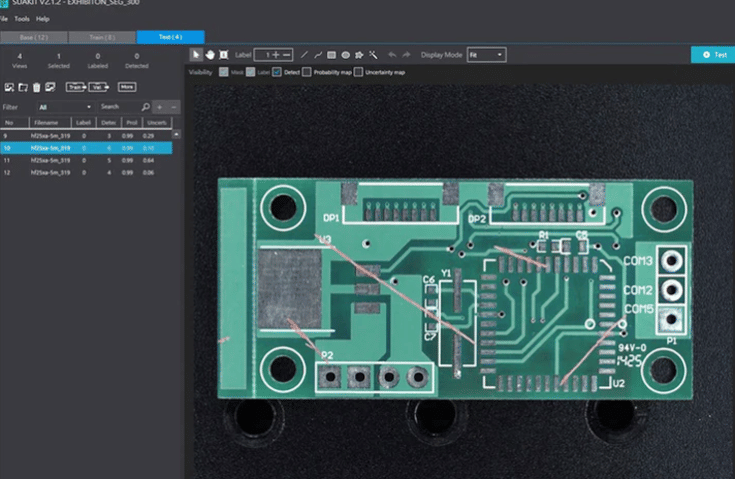Image resolution: width=735 pixels, height=479 pixels.
Task: Click the search magnifier icon
Action: tap(145, 106)
